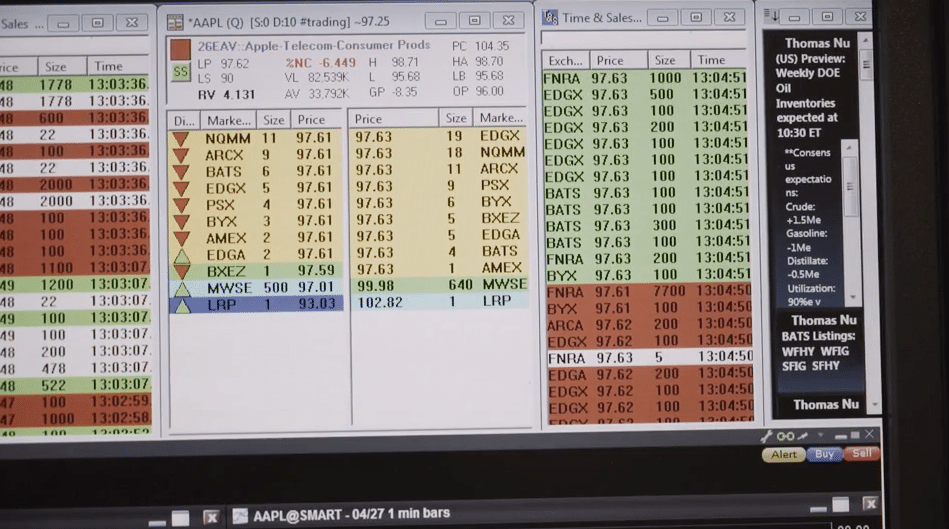The height and width of the screenshot is (529, 949).
Task: Sort Time & Sales by the Time header
Action: pyautogui.click(x=720, y=60)
